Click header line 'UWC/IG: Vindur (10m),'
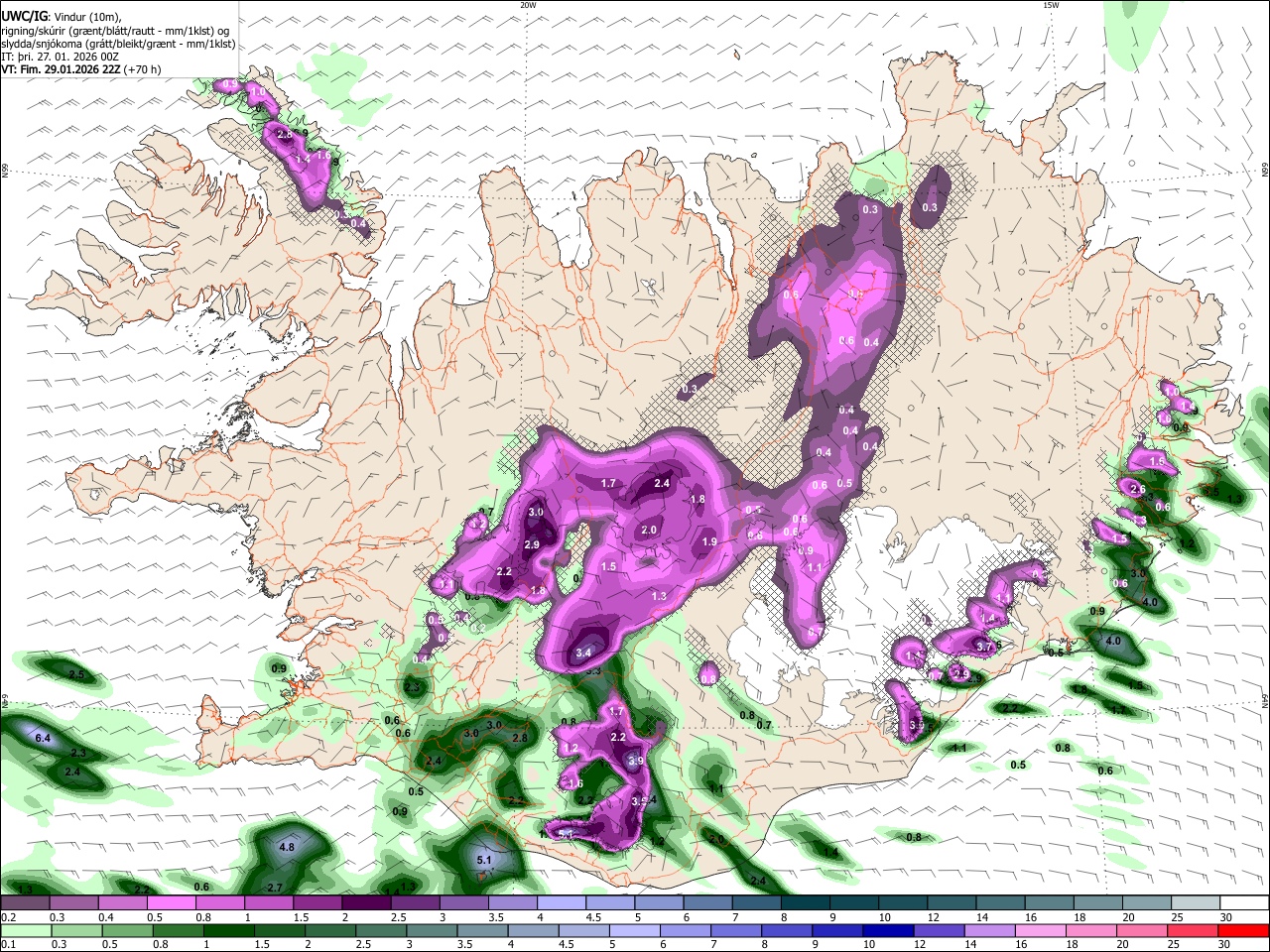 [62, 16]
